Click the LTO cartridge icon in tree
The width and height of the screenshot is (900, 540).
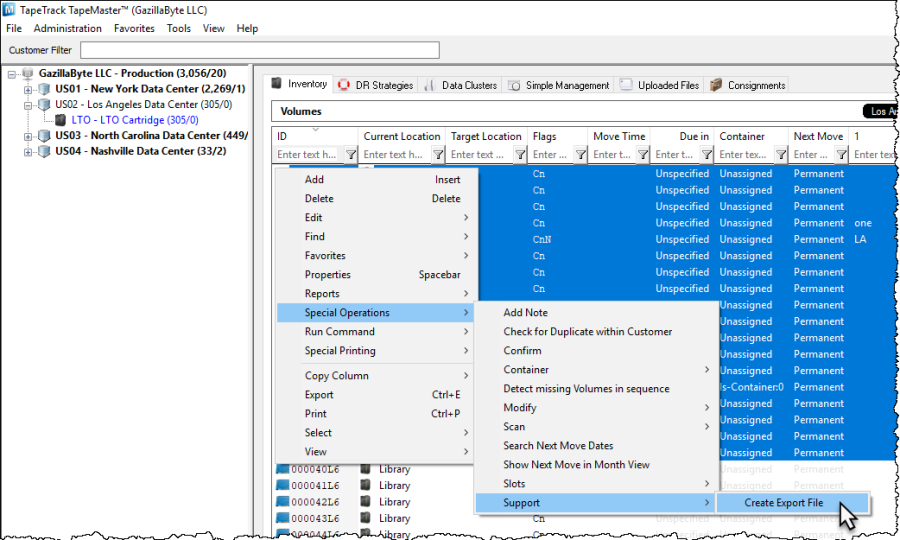(x=60, y=120)
